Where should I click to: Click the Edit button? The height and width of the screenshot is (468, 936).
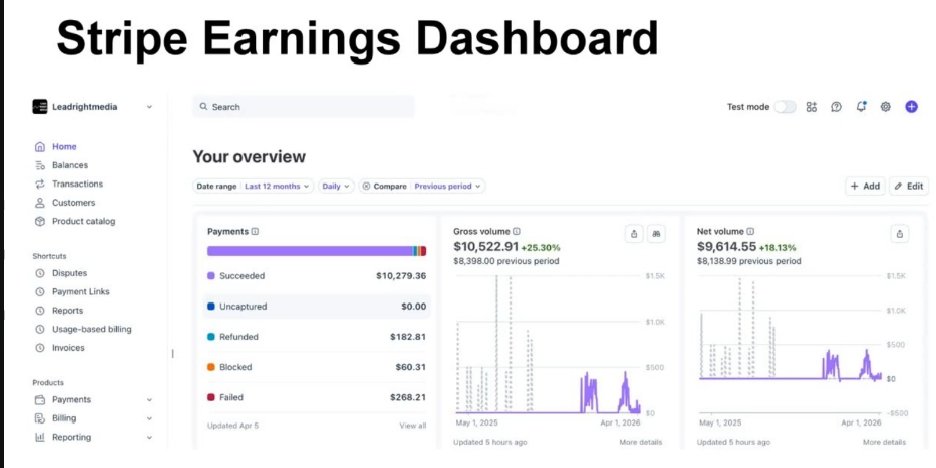(x=909, y=186)
